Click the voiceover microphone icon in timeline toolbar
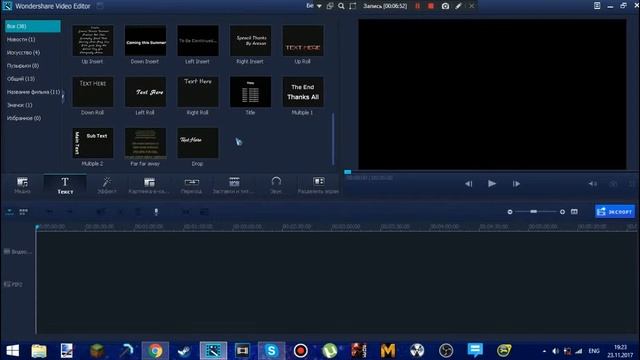Image resolution: width=640 pixels, height=360 pixels. pyautogui.click(x=156, y=211)
